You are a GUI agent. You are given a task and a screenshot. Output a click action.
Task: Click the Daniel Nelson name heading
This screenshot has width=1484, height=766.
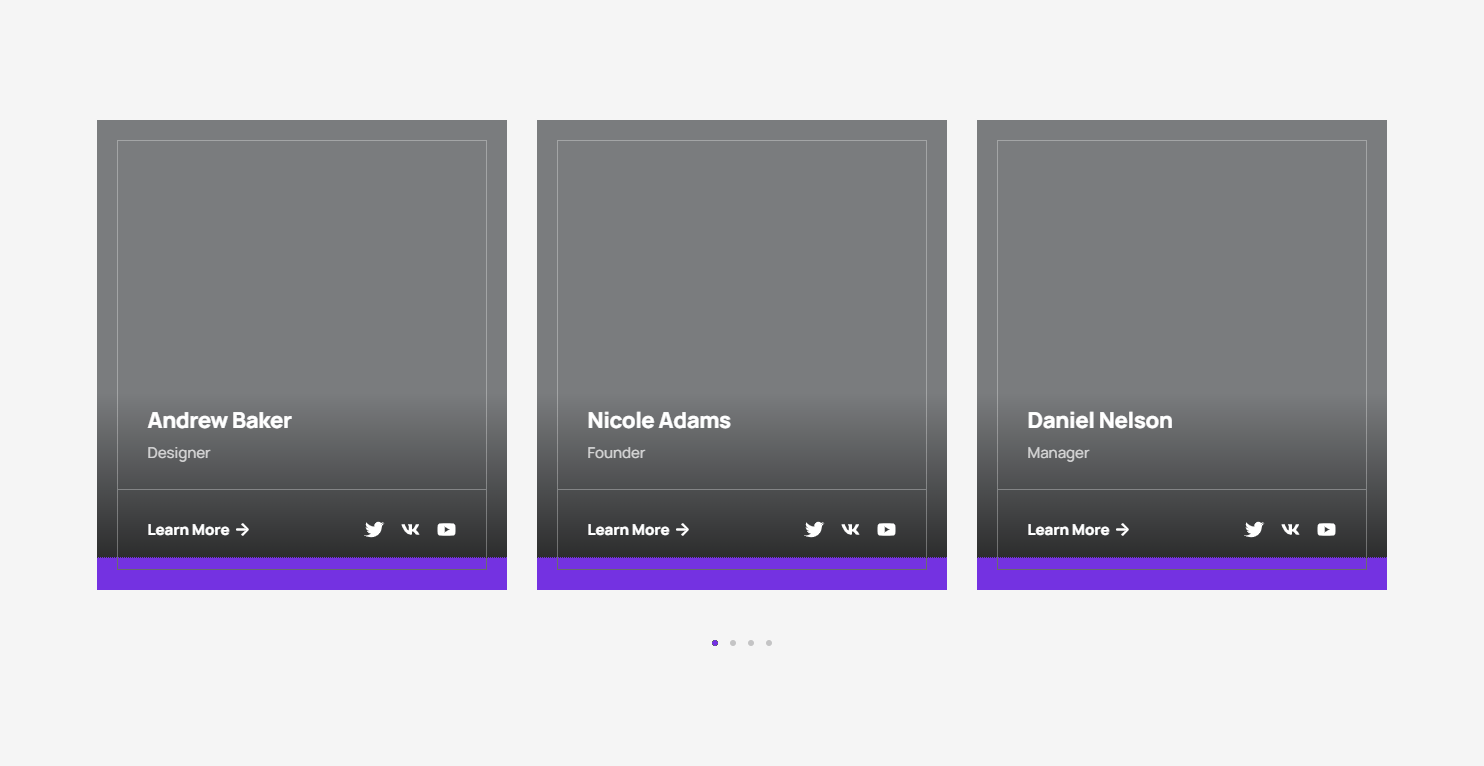coord(1099,421)
